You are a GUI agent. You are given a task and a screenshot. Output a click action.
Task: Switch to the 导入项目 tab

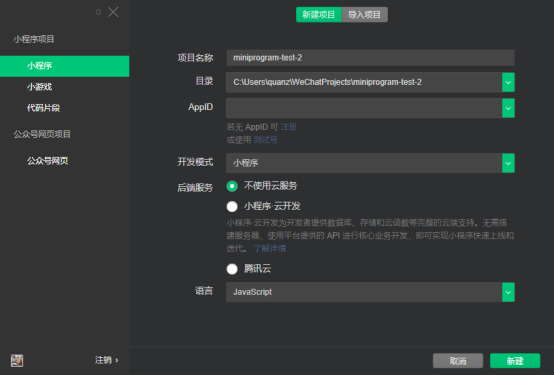pos(365,15)
